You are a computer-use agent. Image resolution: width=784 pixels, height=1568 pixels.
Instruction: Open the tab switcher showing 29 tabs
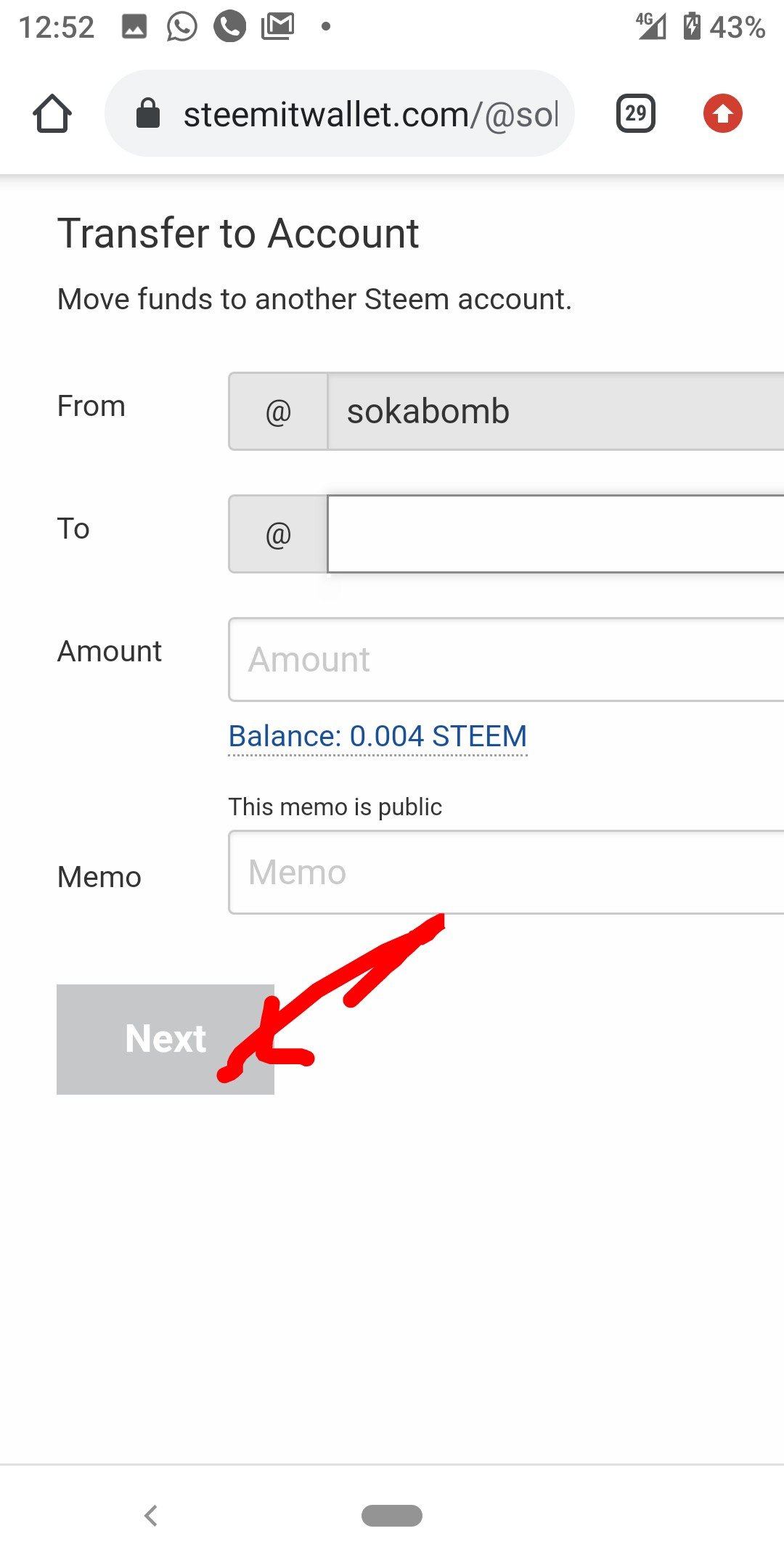pyautogui.click(x=635, y=114)
